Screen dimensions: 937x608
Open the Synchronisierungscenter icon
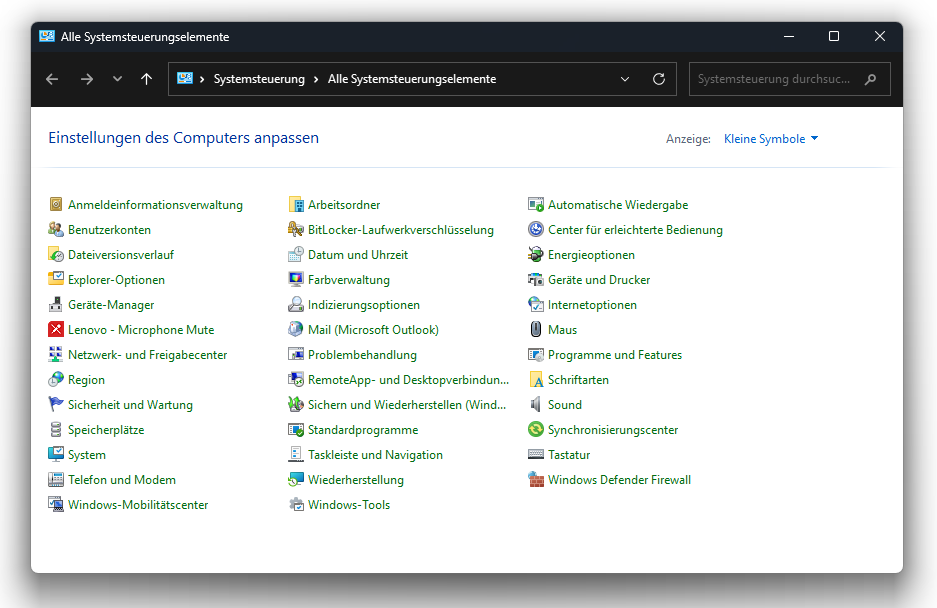click(x=536, y=430)
